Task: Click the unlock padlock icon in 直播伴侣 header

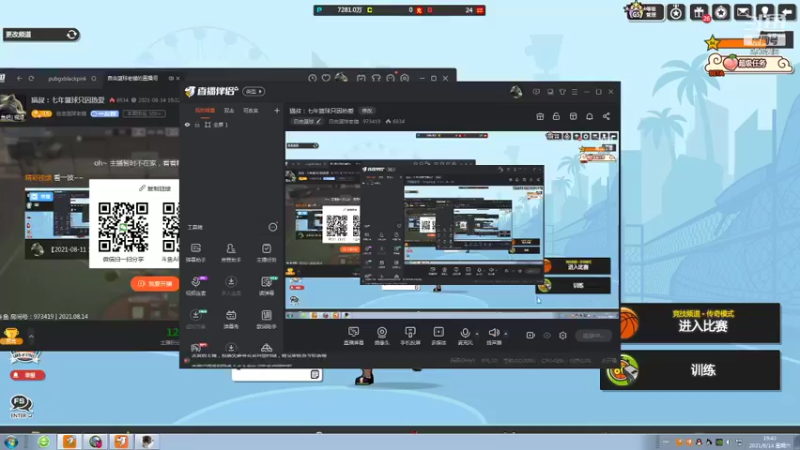Action: coord(556,116)
